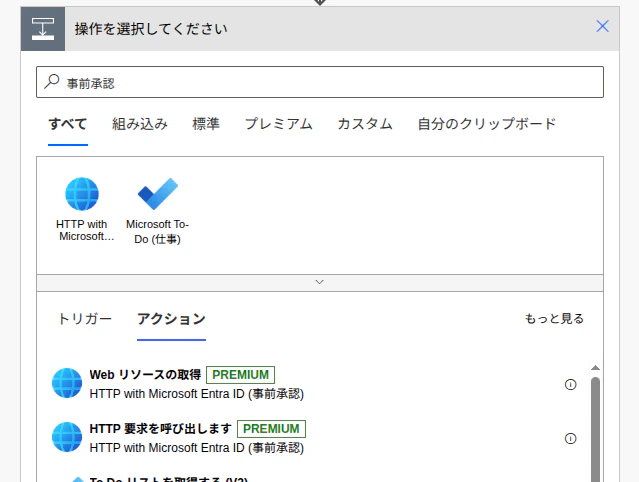Click the operation selector header icon

click(43, 29)
